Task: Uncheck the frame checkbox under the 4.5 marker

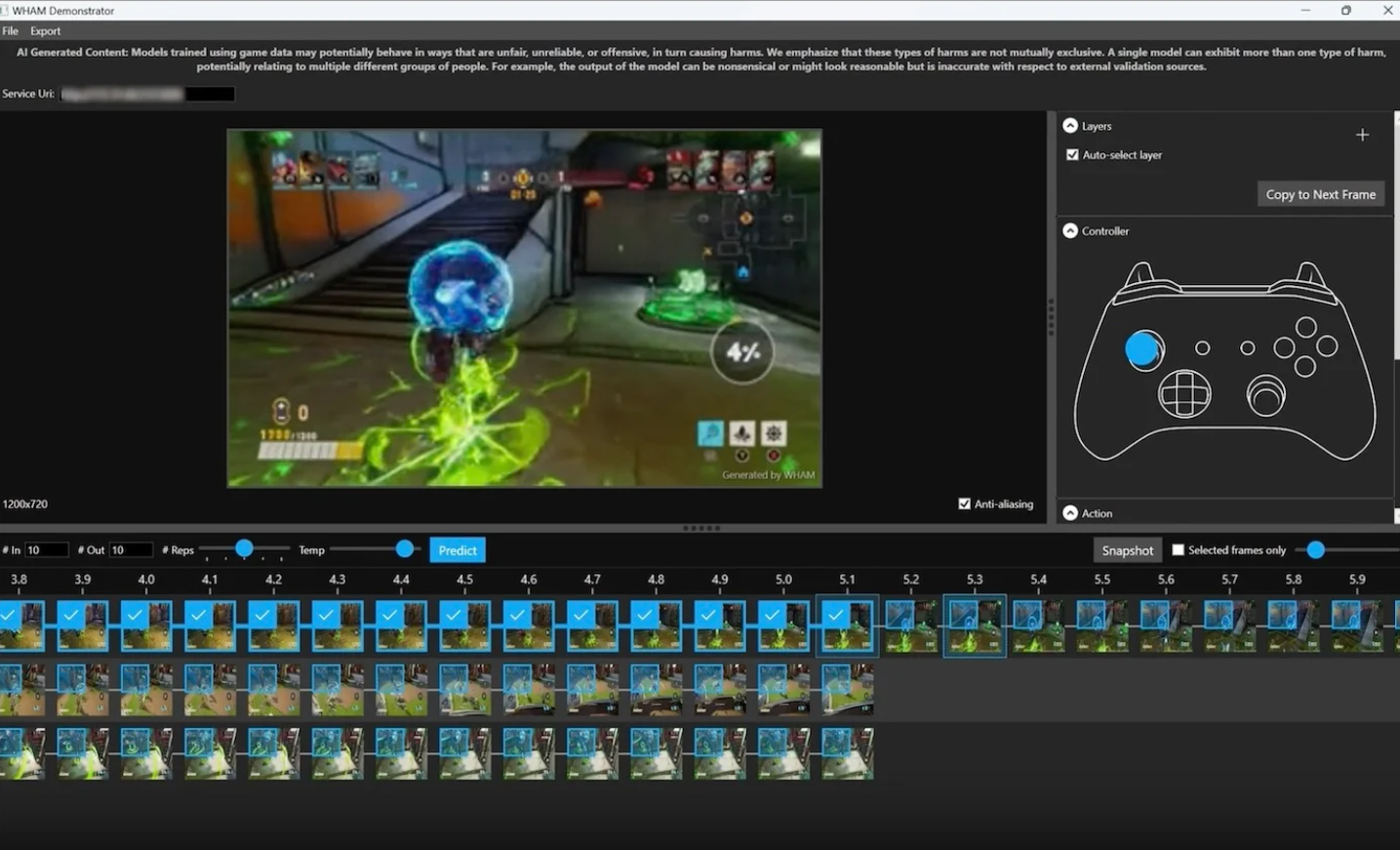Action: 453,616
